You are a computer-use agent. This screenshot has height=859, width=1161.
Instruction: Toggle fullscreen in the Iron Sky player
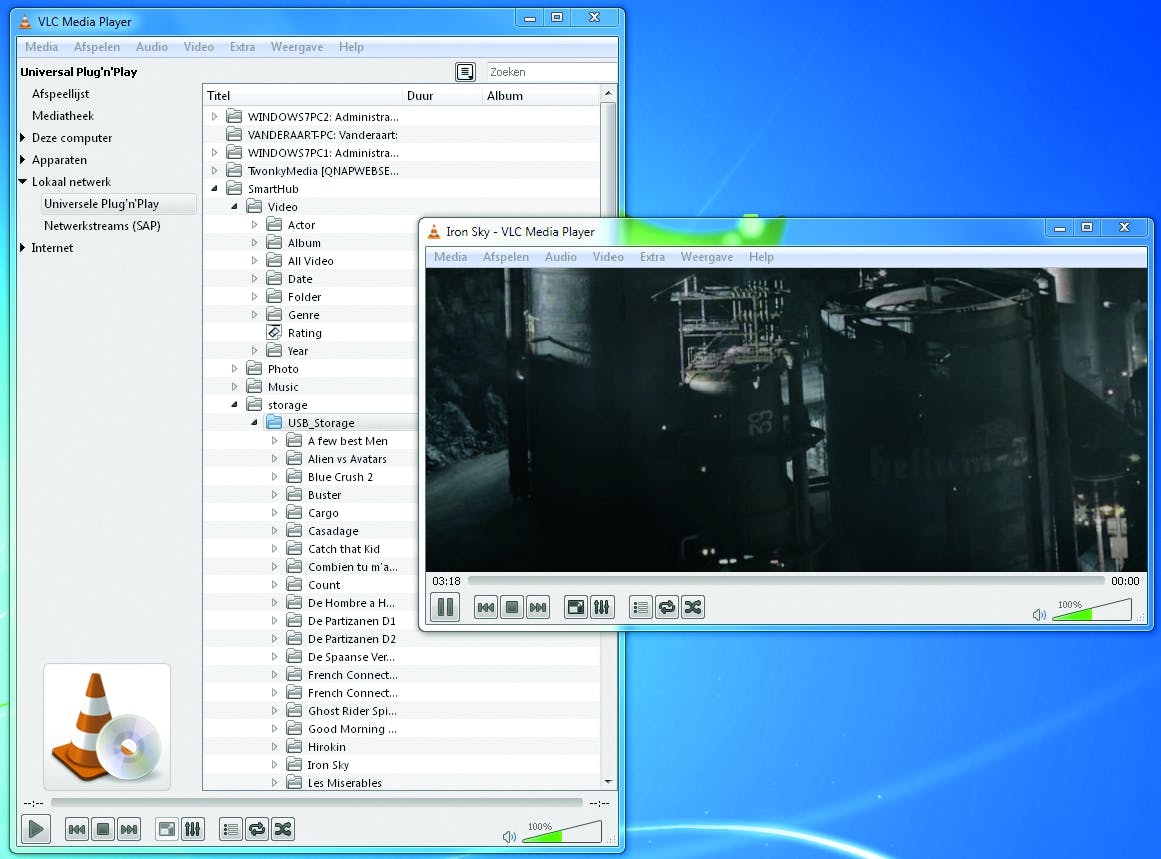[576, 607]
